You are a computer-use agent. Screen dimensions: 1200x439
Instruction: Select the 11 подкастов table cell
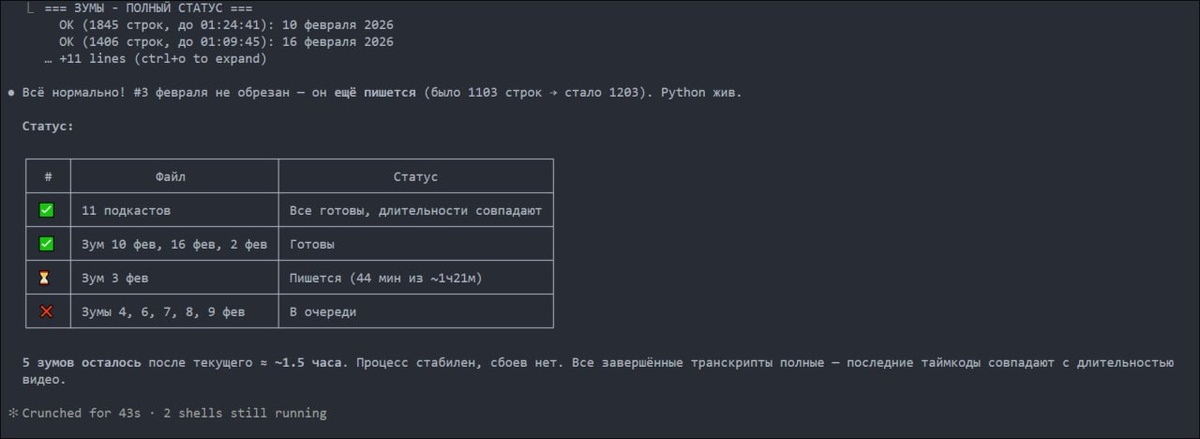click(x=126, y=211)
